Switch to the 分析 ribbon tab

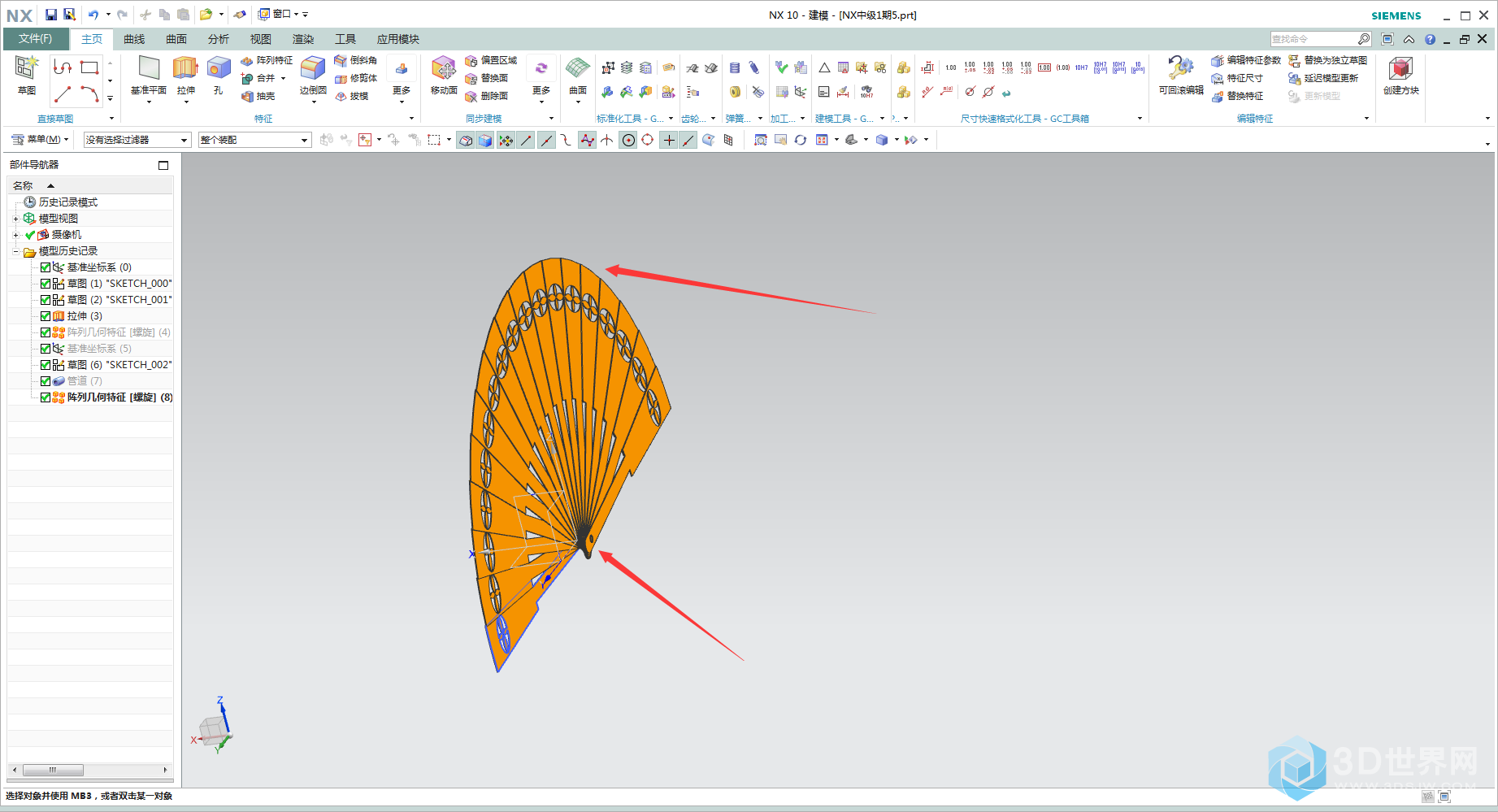219,39
